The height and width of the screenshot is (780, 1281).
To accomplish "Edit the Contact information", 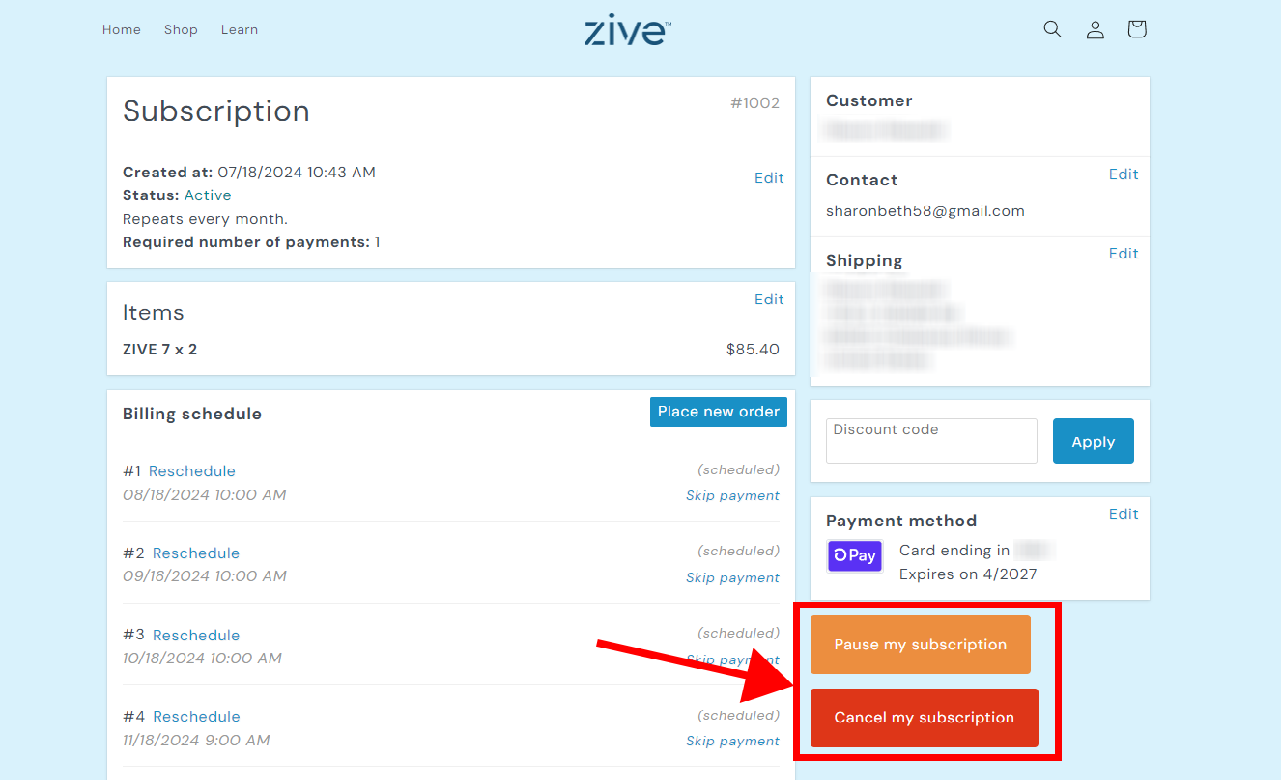I will tap(1124, 174).
